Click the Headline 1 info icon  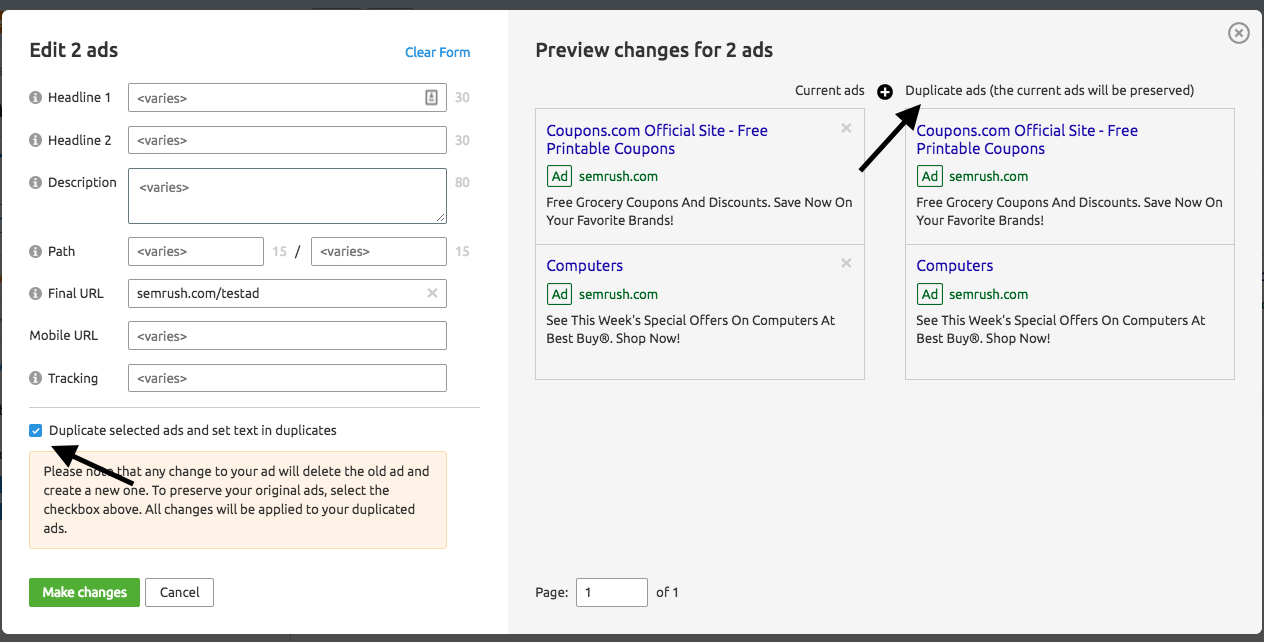coord(36,98)
